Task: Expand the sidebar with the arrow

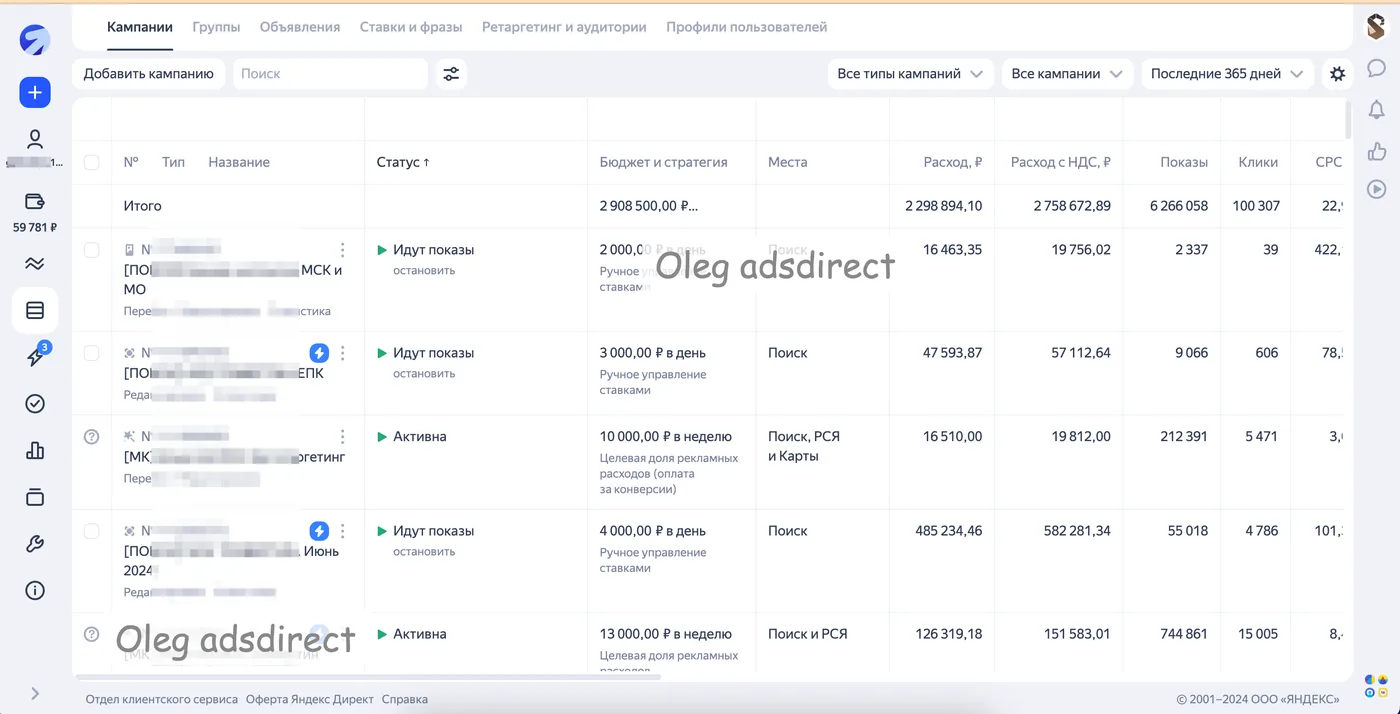Action: pyautogui.click(x=35, y=693)
